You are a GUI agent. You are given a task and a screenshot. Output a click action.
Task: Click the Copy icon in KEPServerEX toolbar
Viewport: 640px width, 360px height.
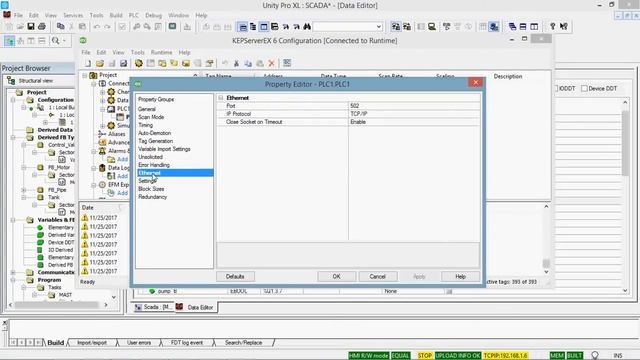coord(248,63)
